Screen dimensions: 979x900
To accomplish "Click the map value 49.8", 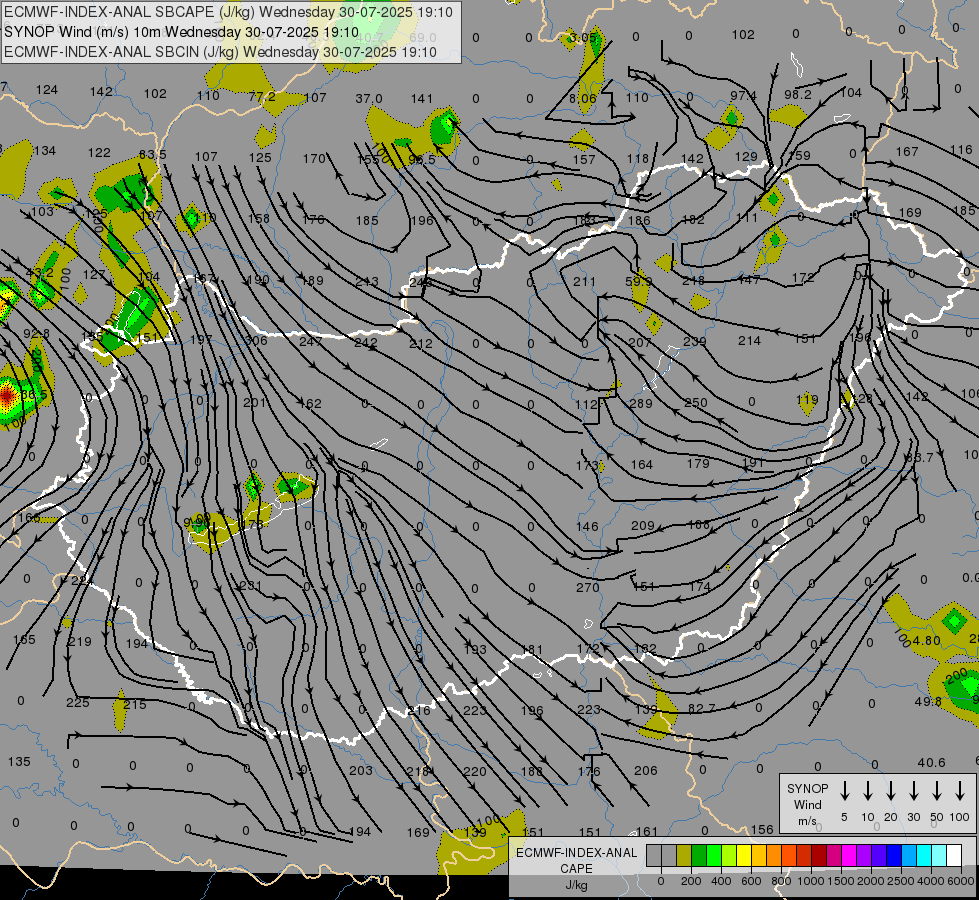I will pyautogui.click(x=928, y=701).
